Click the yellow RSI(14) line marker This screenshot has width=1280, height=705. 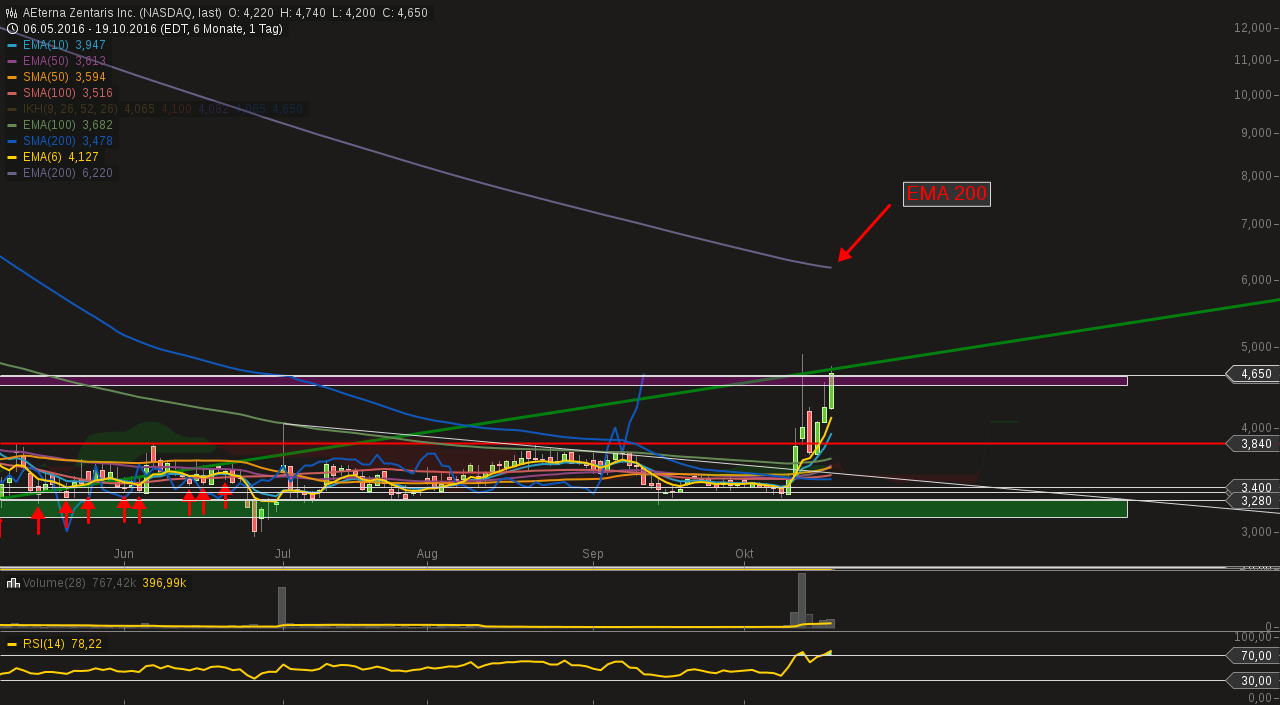pos(12,644)
